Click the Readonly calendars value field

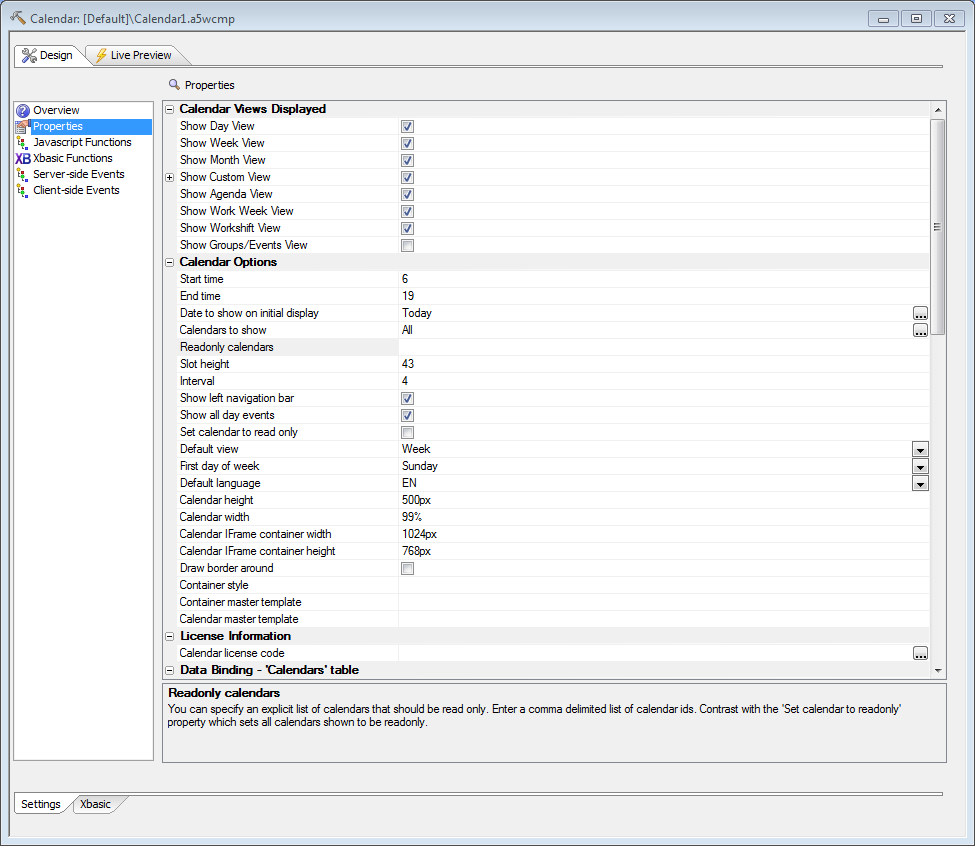point(663,347)
